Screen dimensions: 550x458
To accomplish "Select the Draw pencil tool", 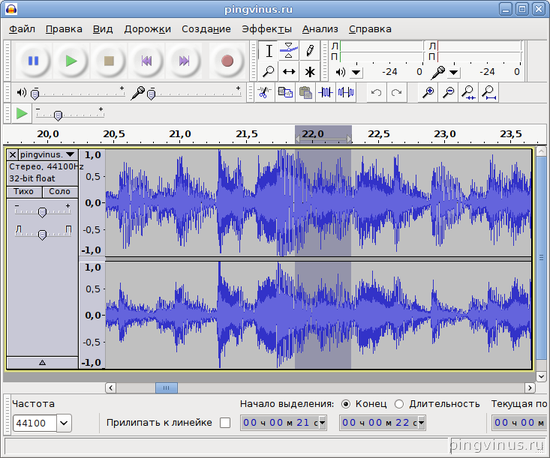I will pyautogui.click(x=310, y=51).
